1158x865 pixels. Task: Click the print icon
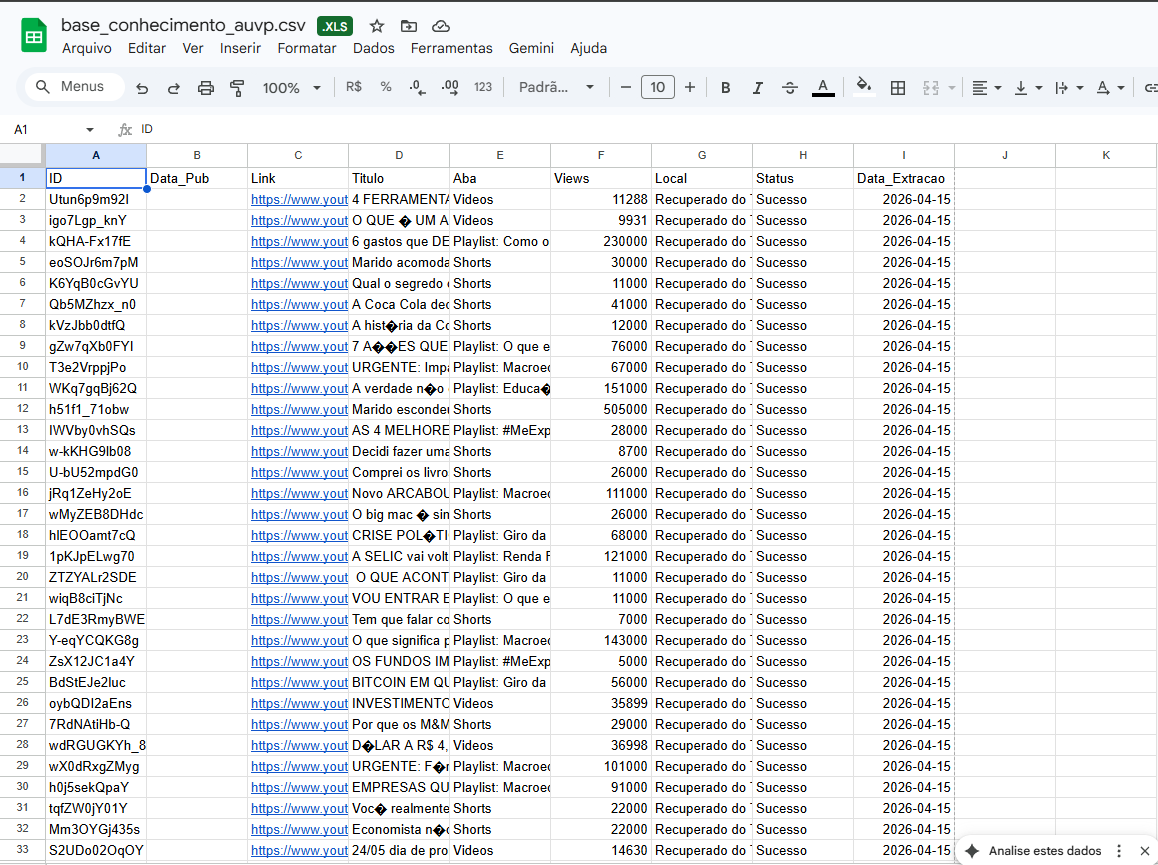(x=206, y=88)
